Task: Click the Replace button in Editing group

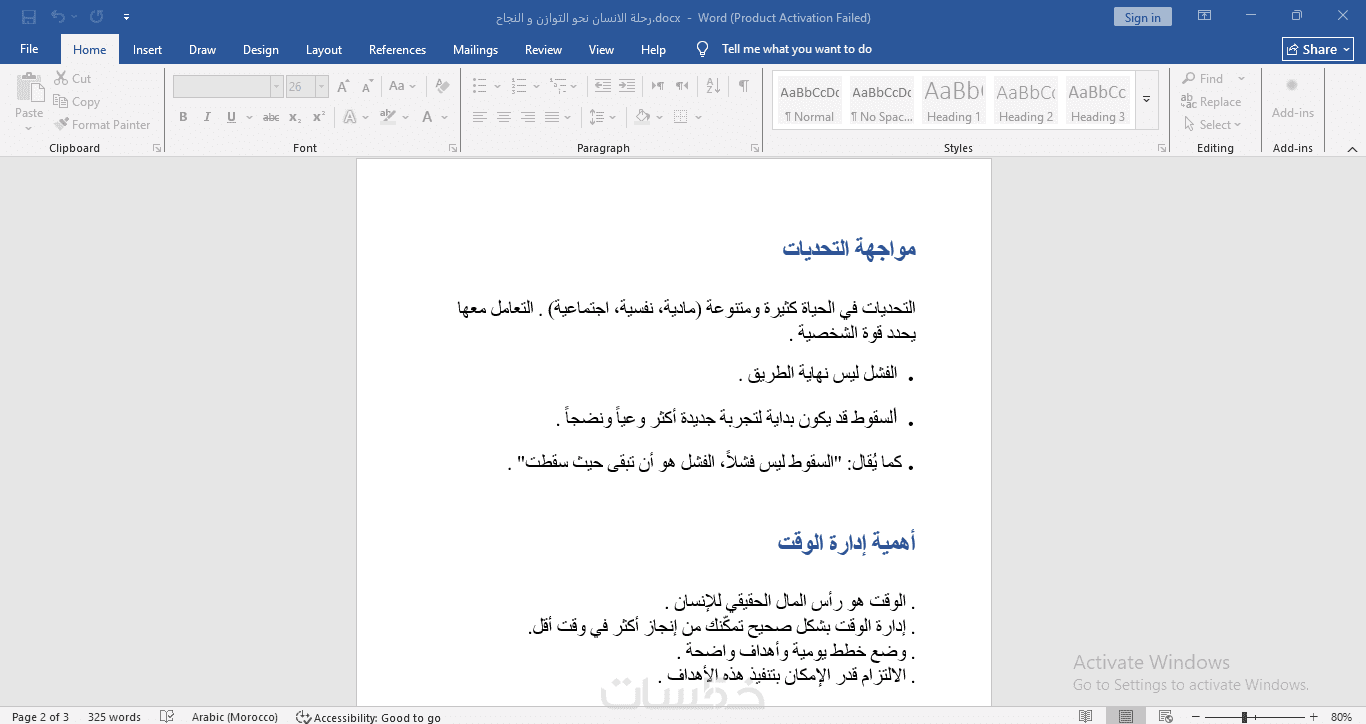Action: [x=1211, y=102]
